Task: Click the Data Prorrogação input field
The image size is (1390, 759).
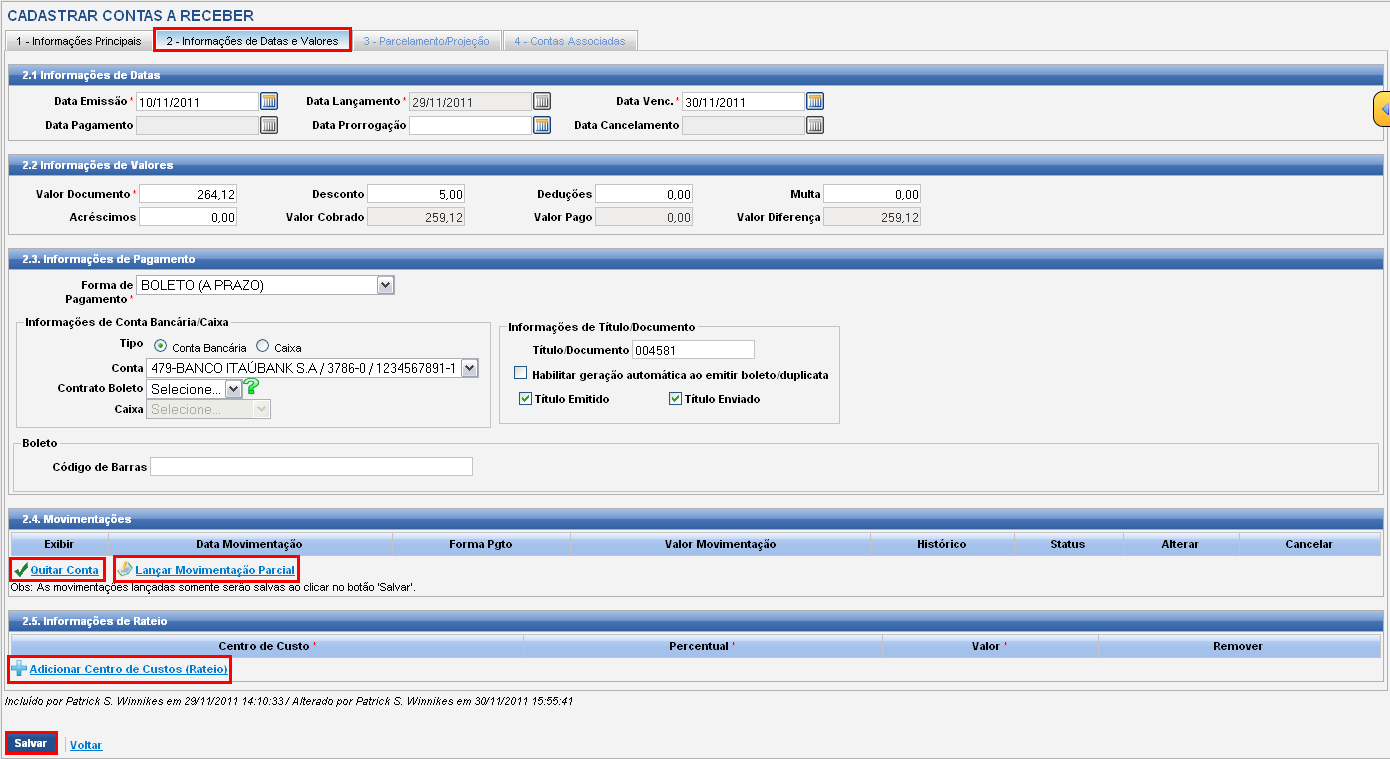Action: click(471, 125)
